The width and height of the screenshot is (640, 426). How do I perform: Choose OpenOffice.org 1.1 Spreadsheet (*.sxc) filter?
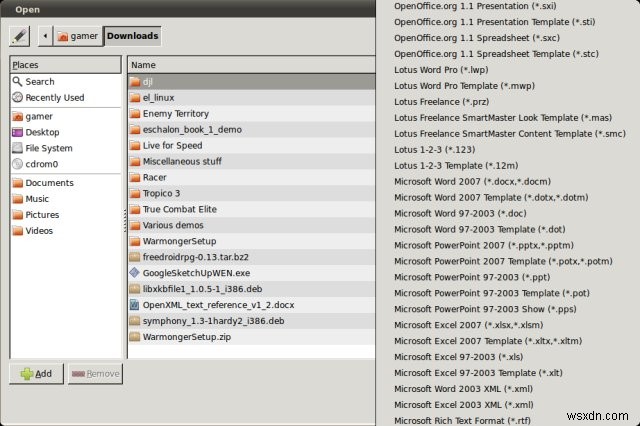point(477,38)
